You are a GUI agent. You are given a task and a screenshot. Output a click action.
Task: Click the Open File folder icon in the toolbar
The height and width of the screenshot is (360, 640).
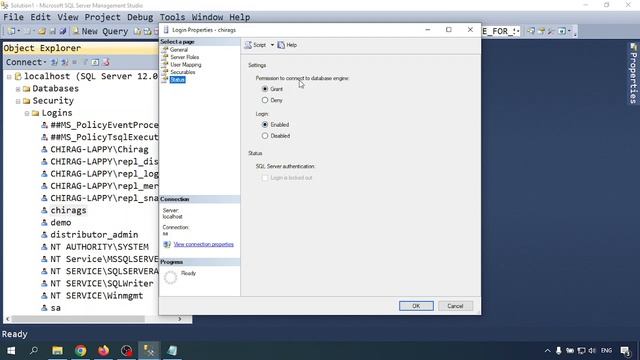[42, 31]
